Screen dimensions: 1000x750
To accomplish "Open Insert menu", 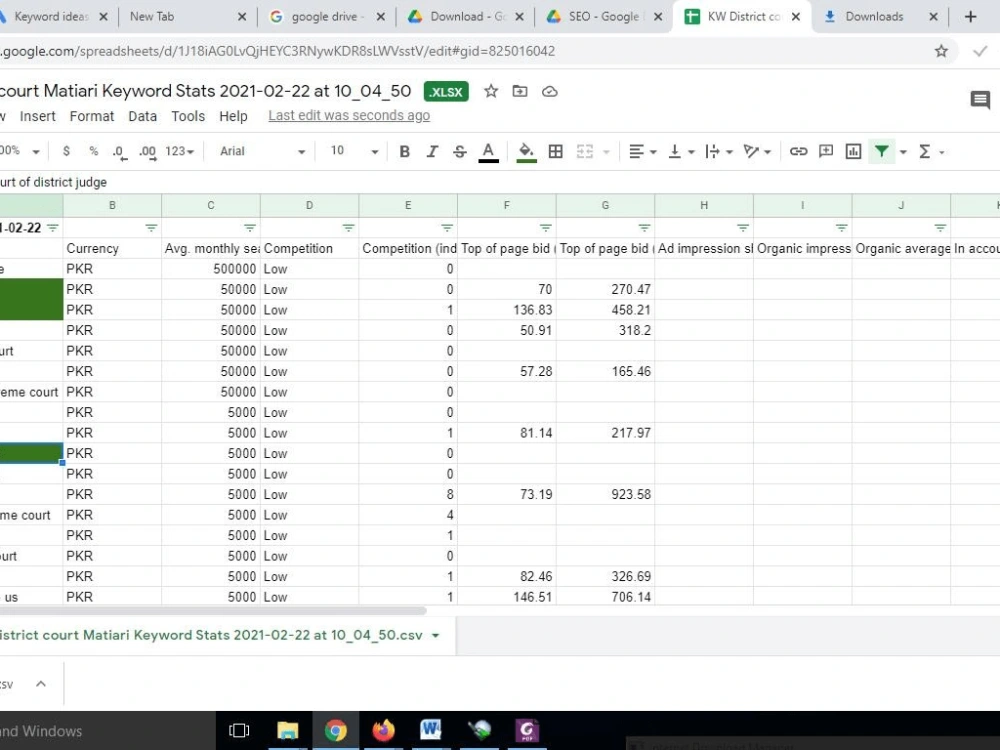I will (x=38, y=116).
